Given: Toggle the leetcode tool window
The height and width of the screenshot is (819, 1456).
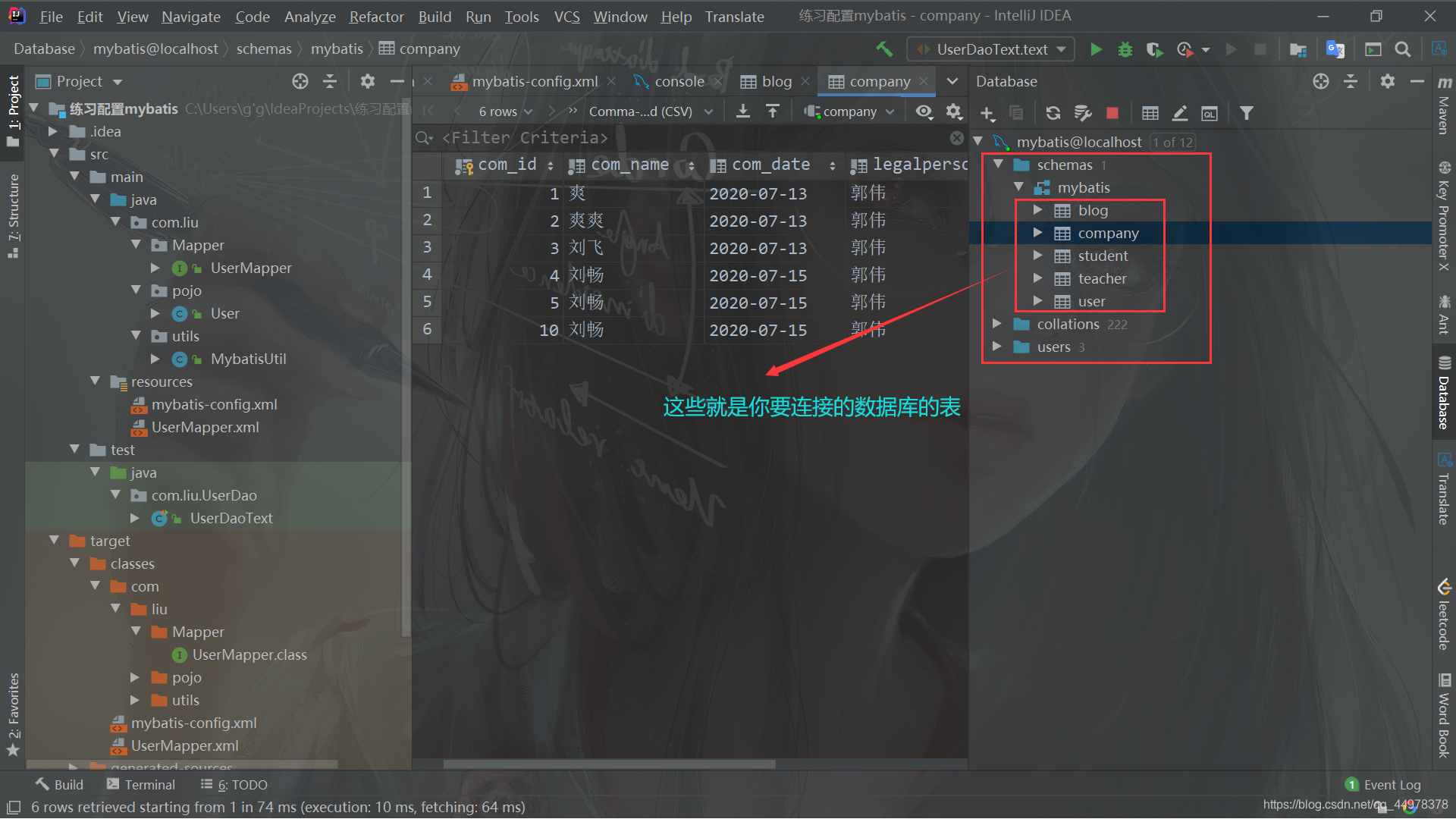Looking at the screenshot, I should [1444, 615].
